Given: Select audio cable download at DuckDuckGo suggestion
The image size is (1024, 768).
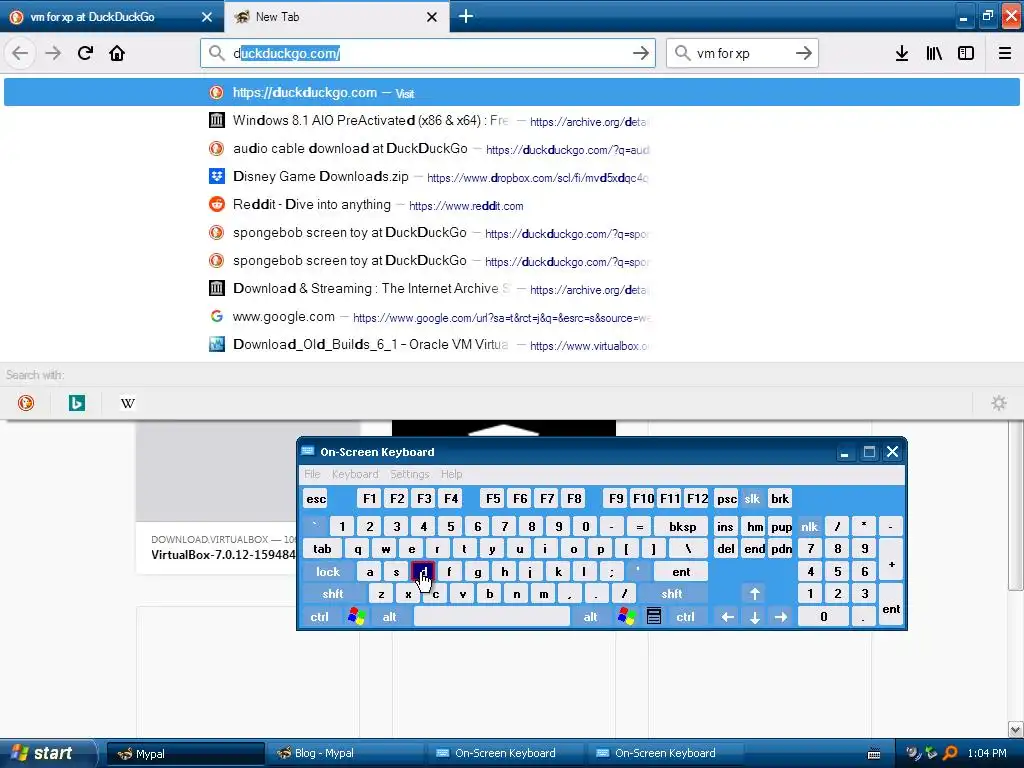Looking at the screenshot, I should point(511,149).
